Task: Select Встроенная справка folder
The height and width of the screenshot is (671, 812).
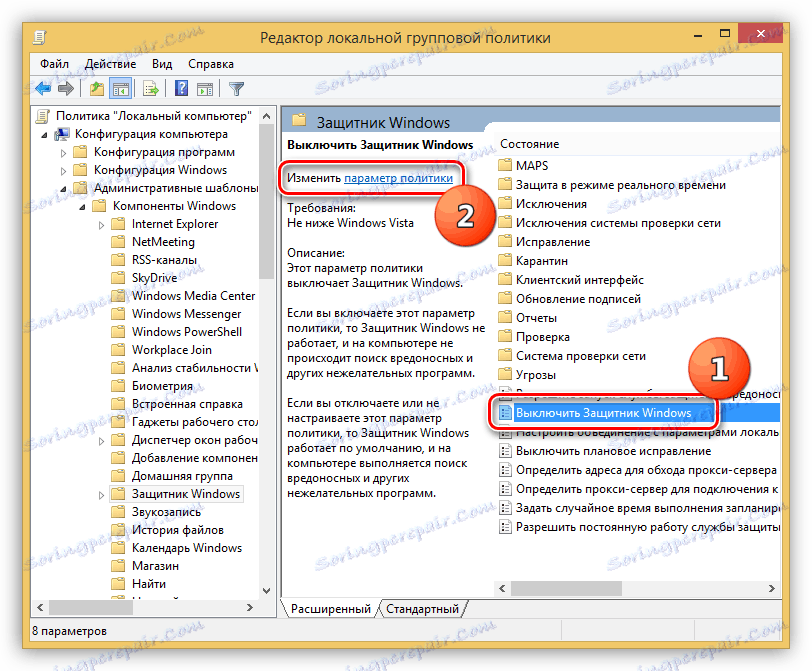Action: point(187,404)
